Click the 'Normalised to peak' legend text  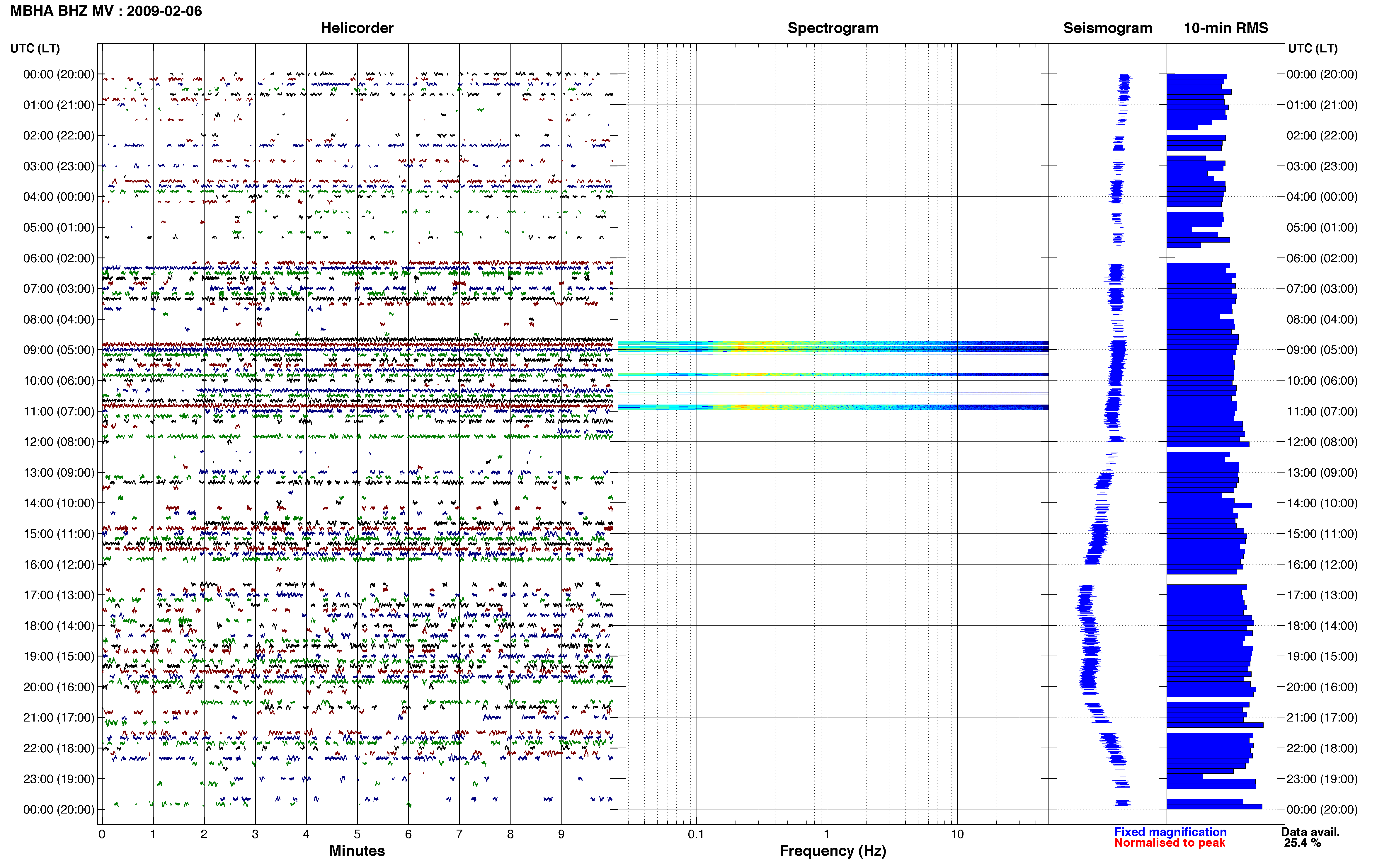pos(1170,843)
